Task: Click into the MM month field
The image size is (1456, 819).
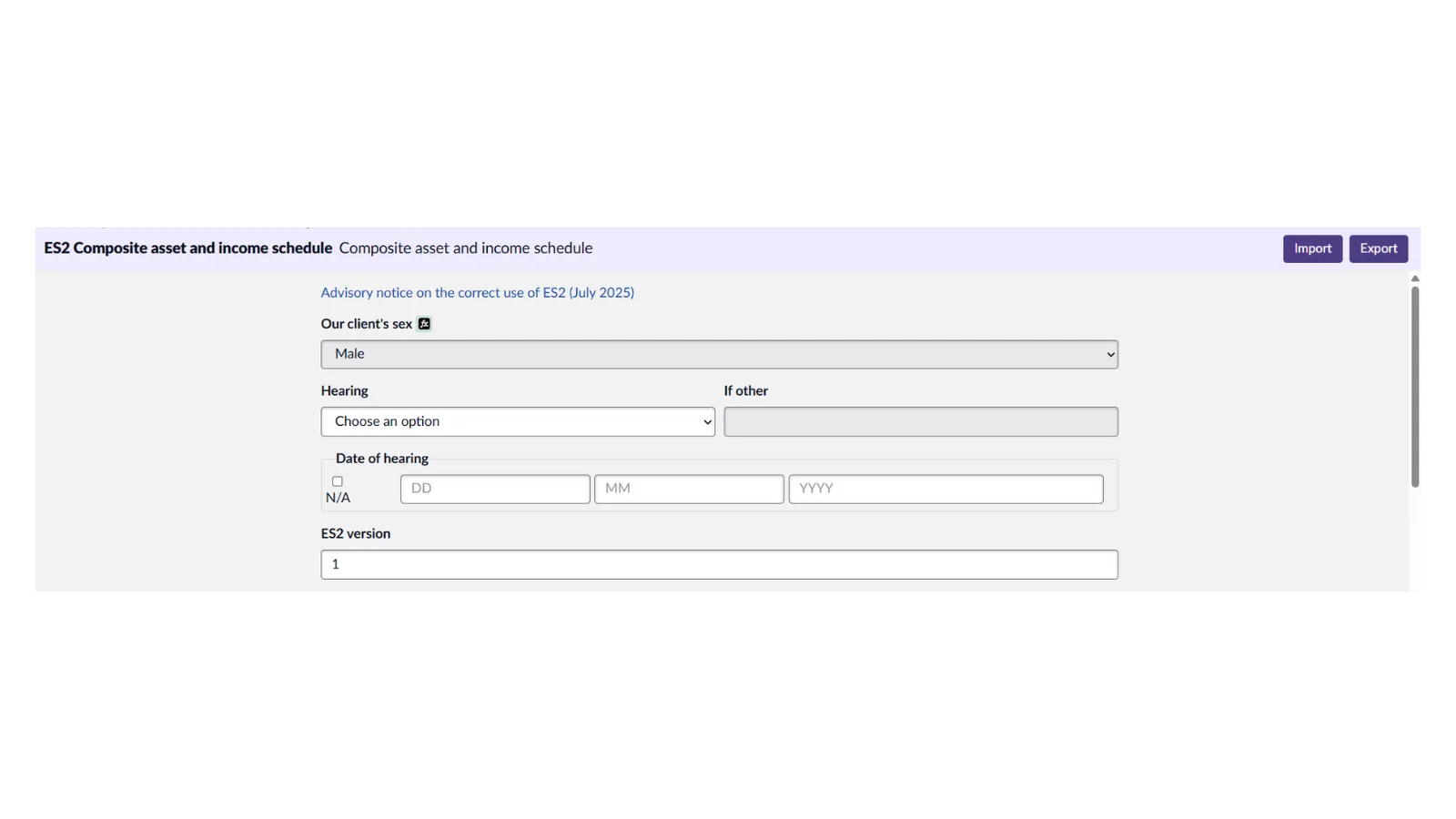Action: (x=689, y=489)
